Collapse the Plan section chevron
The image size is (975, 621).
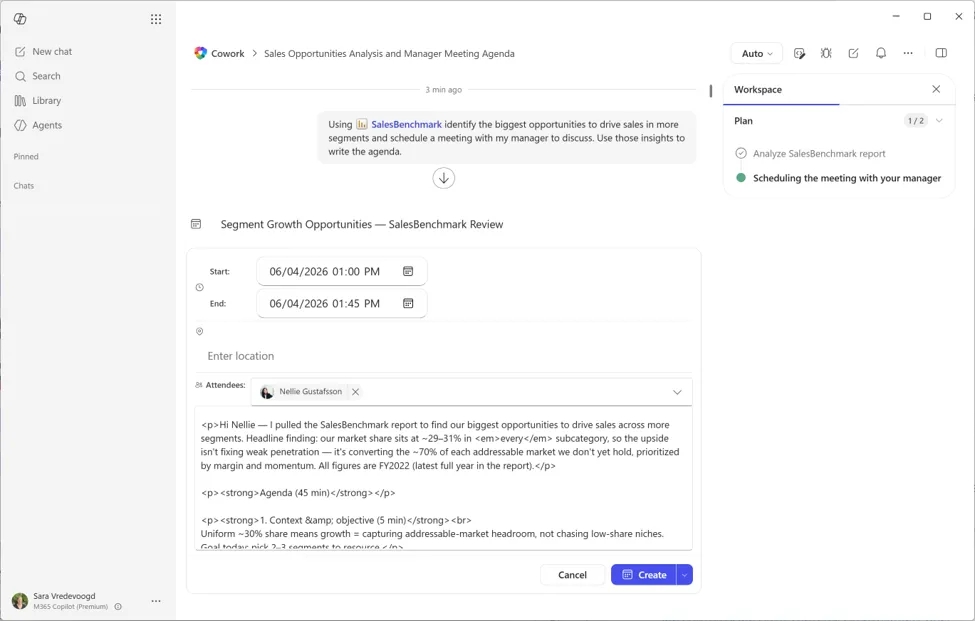pyautogui.click(x=940, y=121)
